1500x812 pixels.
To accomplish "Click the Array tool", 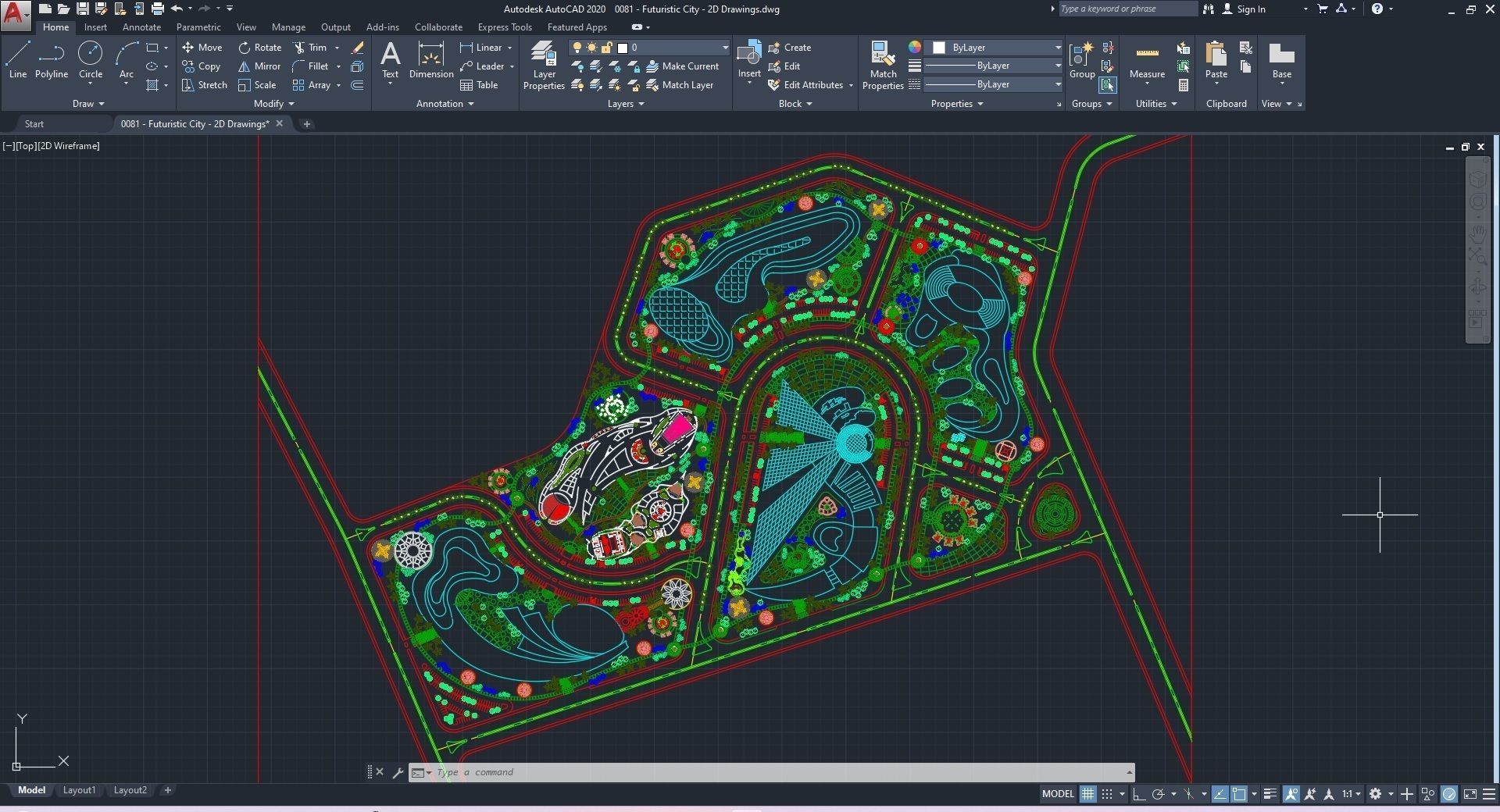I will (312, 85).
